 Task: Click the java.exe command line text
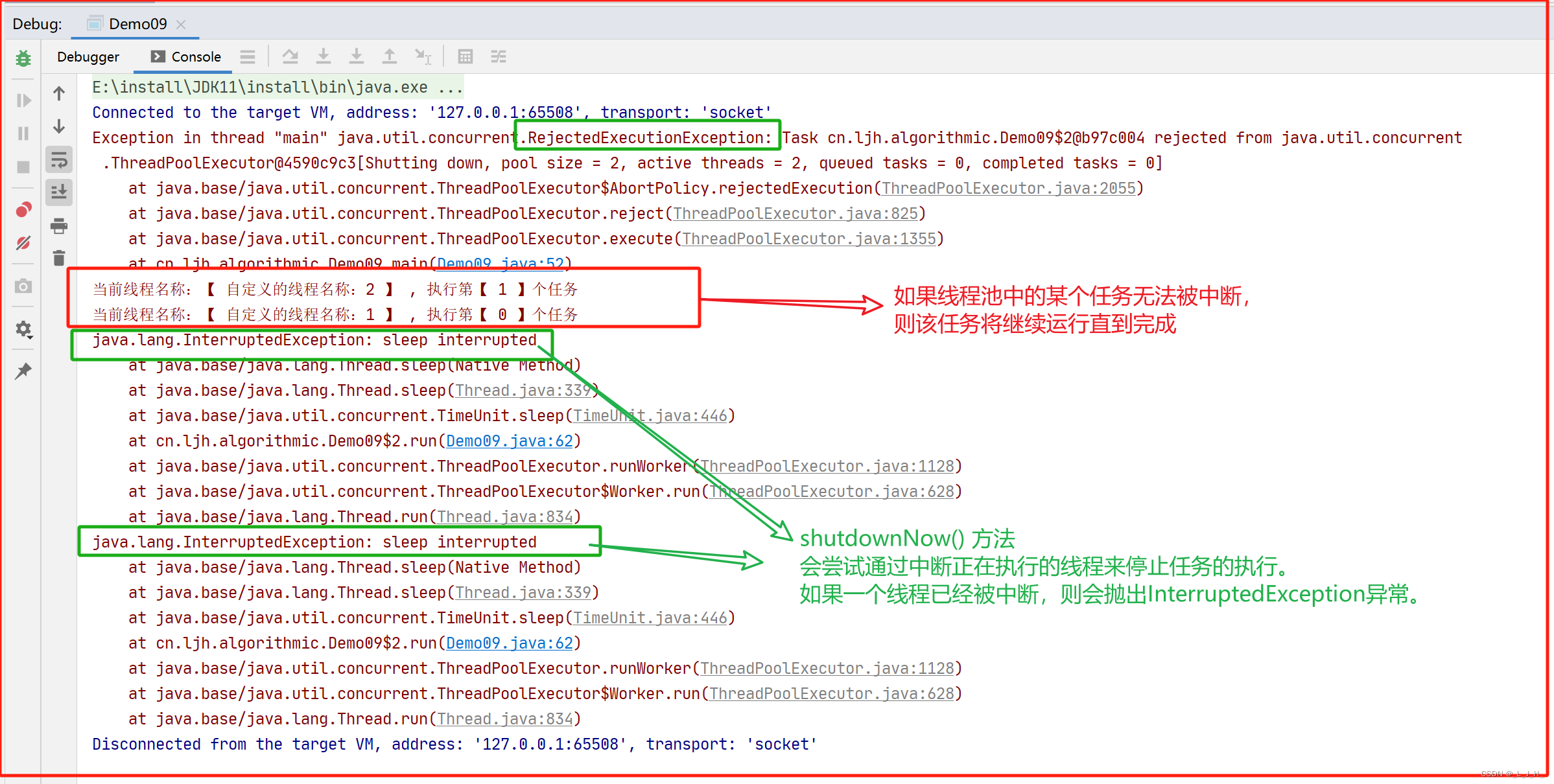click(x=277, y=87)
